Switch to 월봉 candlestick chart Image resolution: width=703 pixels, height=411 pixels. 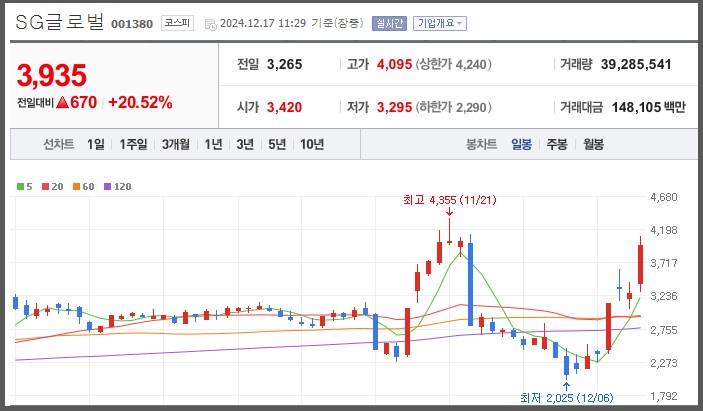593,144
